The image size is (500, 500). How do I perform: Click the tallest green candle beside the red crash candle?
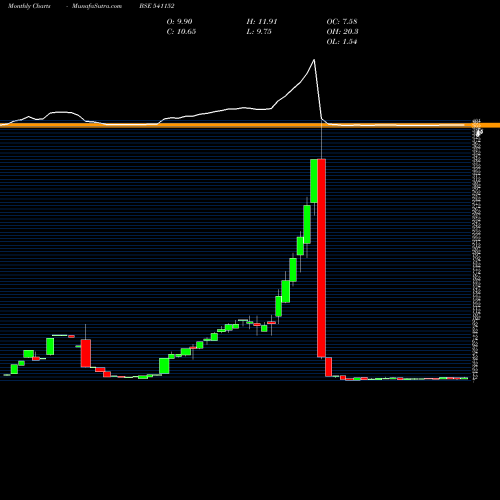(314, 181)
